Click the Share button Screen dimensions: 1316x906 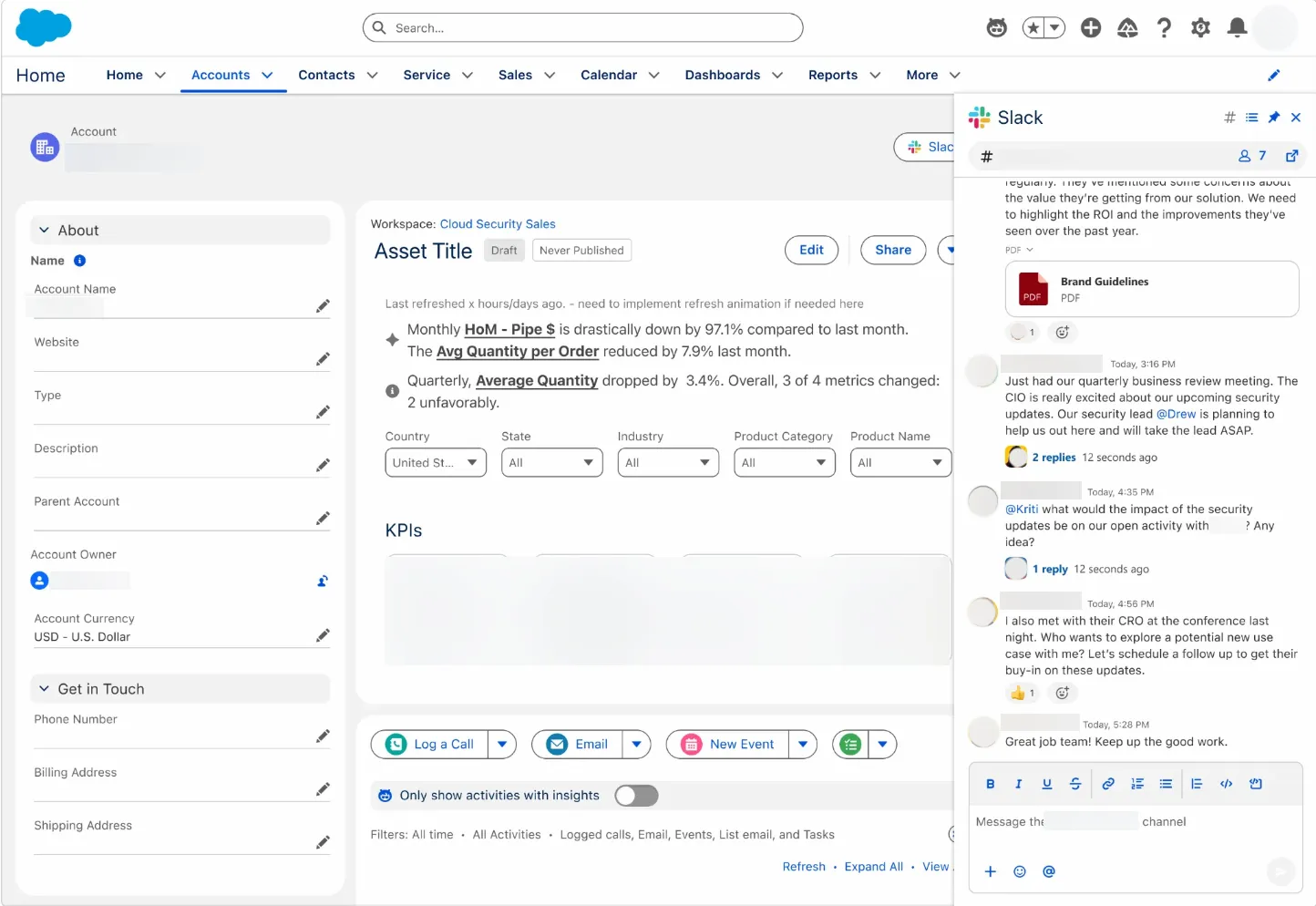point(893,250)
